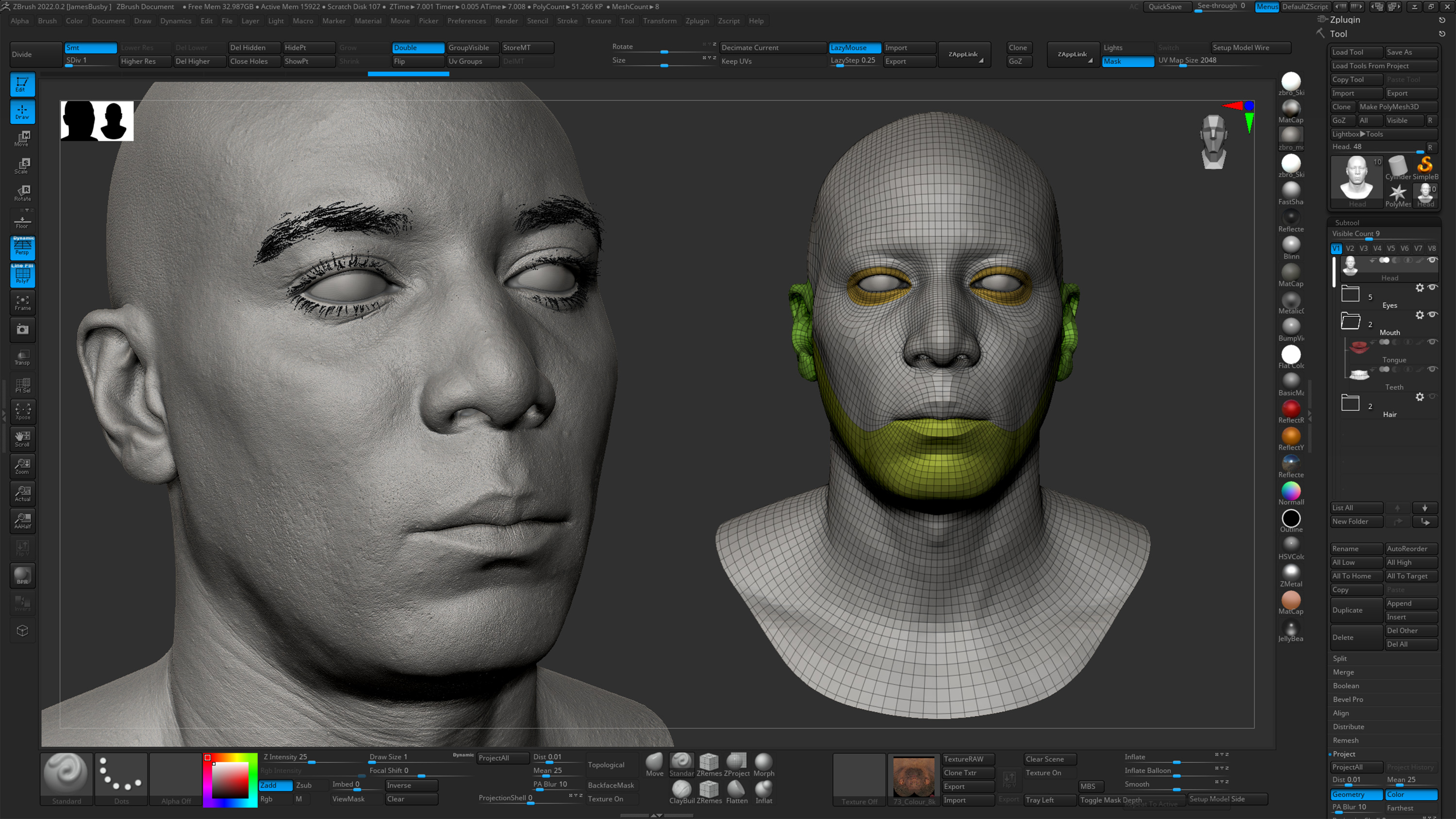This screenshot has width=1456, height=819.
Task: Activate the Transp transparency icon
Action: point(22,357)
